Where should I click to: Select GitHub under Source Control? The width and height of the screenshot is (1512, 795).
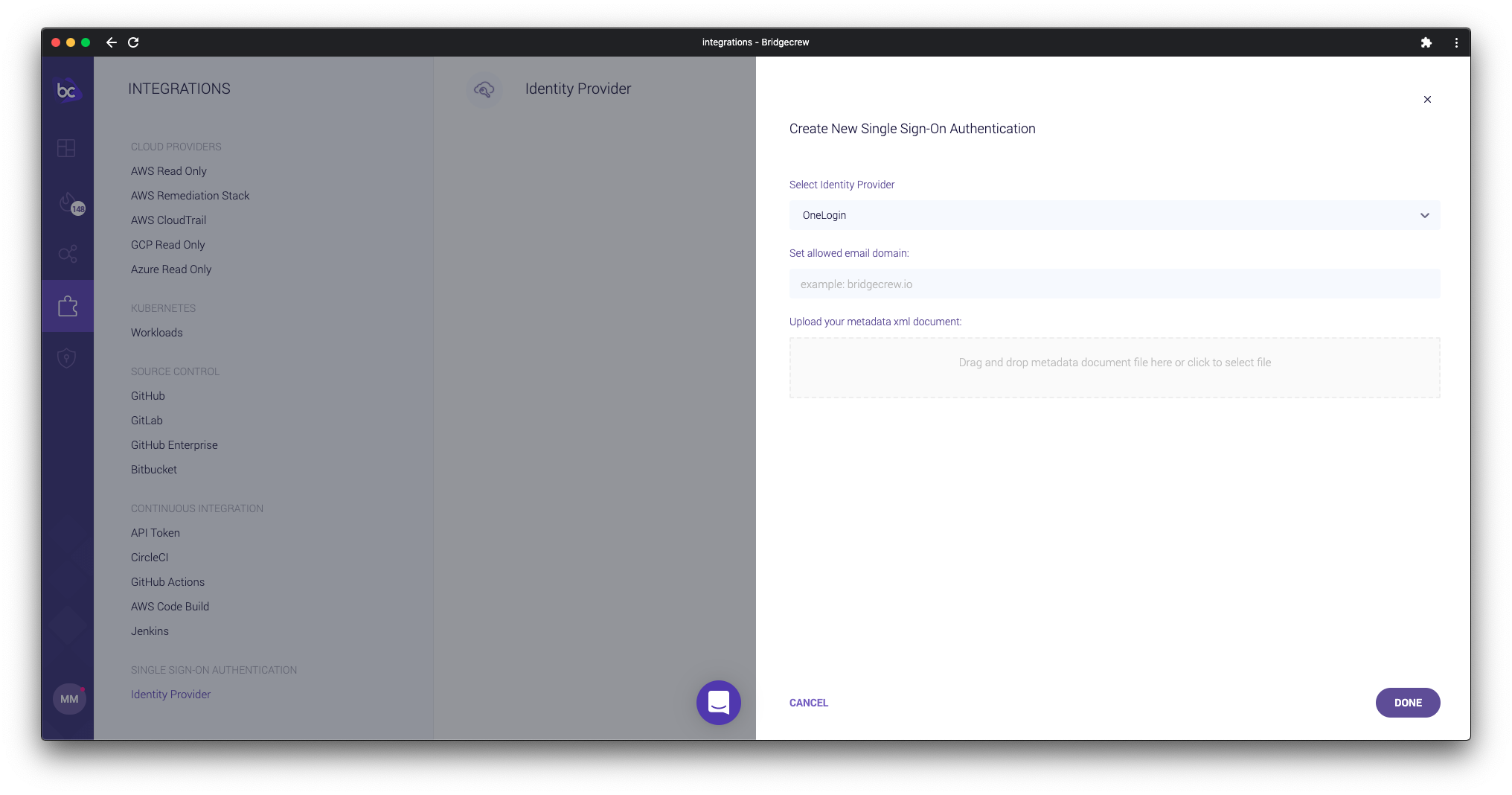click(148, 396)
